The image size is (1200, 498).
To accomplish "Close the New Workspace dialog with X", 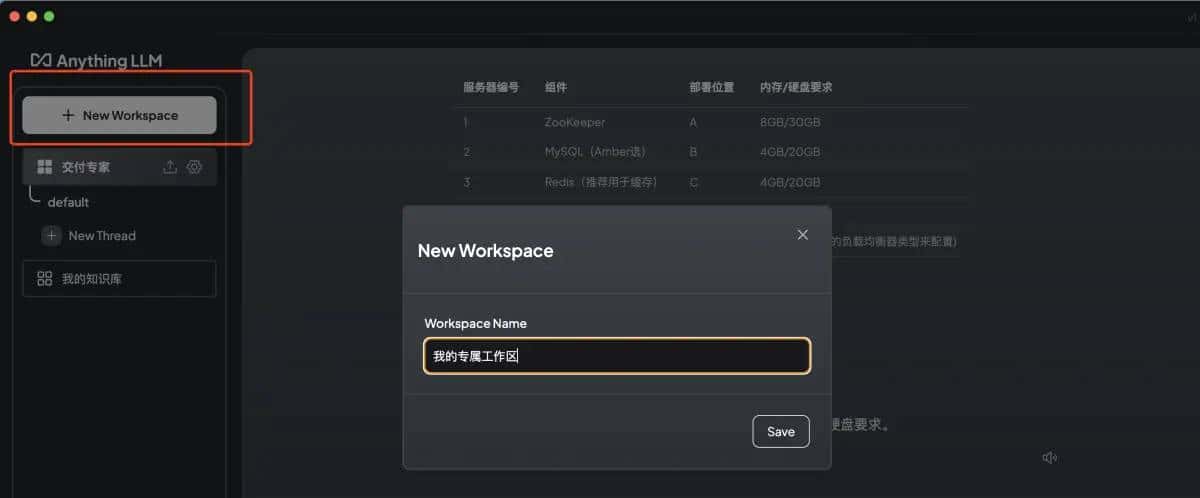I will pos(802,235).
